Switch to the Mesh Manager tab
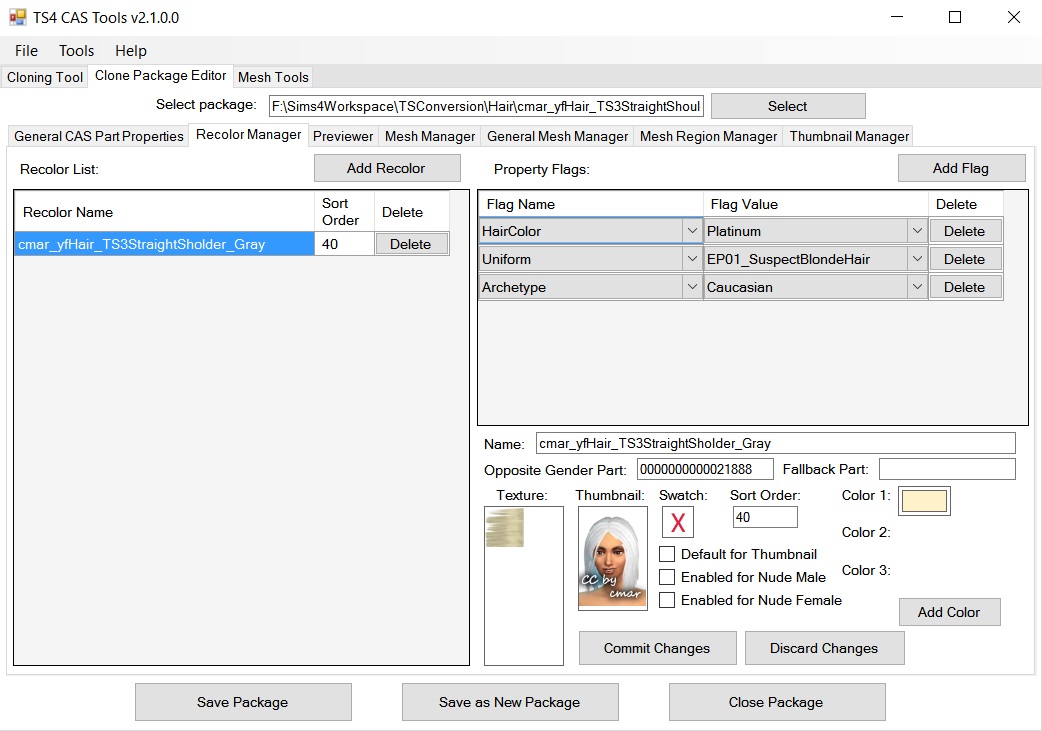 click(430, 136)
